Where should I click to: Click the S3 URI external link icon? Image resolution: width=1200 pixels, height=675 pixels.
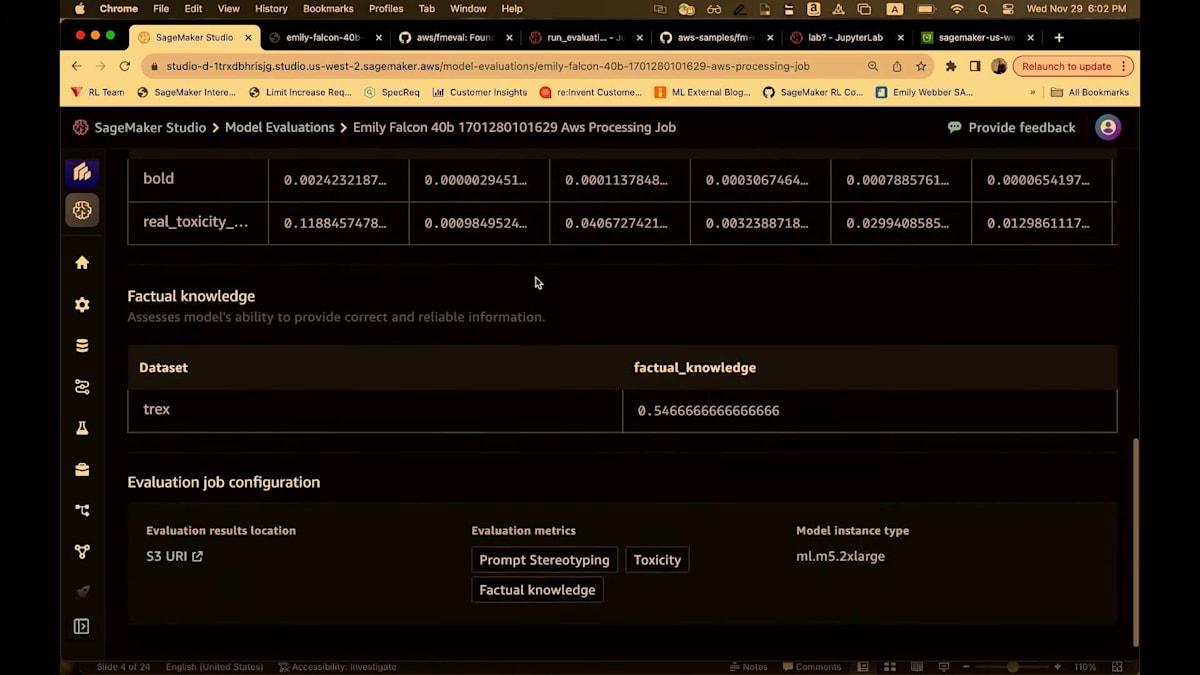pos(197,557)
